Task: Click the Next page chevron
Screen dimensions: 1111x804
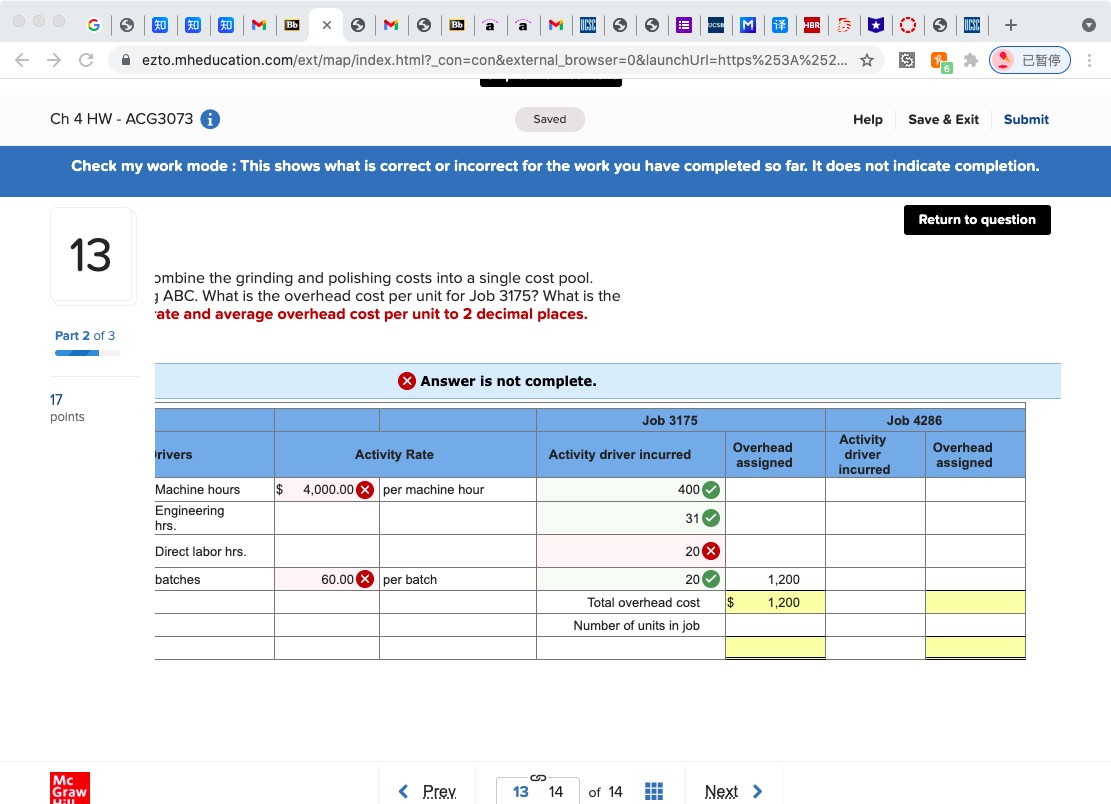Action: point(757,791)
